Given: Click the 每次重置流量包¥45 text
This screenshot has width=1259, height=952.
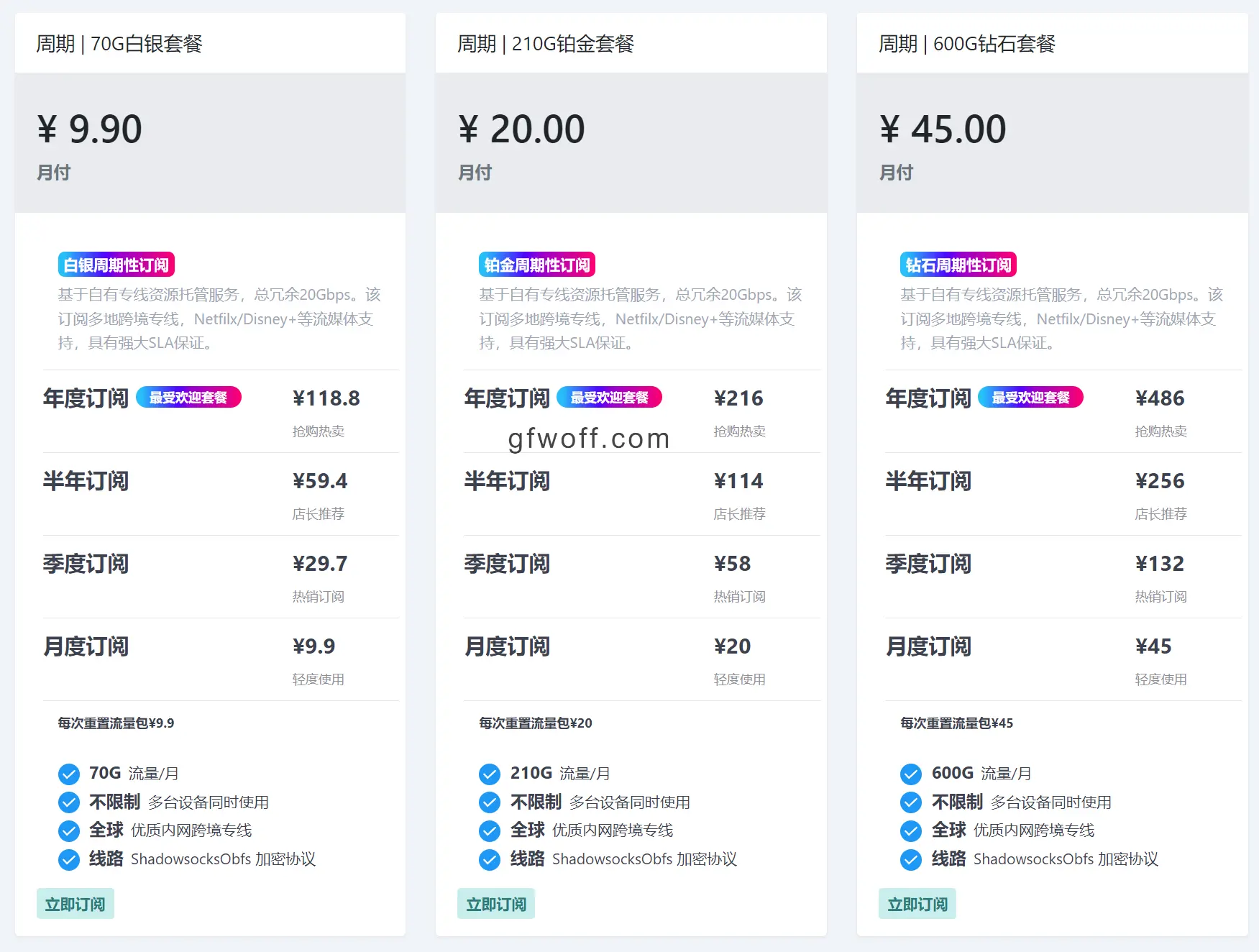Looking at the screenshot, I should point(957,723).
